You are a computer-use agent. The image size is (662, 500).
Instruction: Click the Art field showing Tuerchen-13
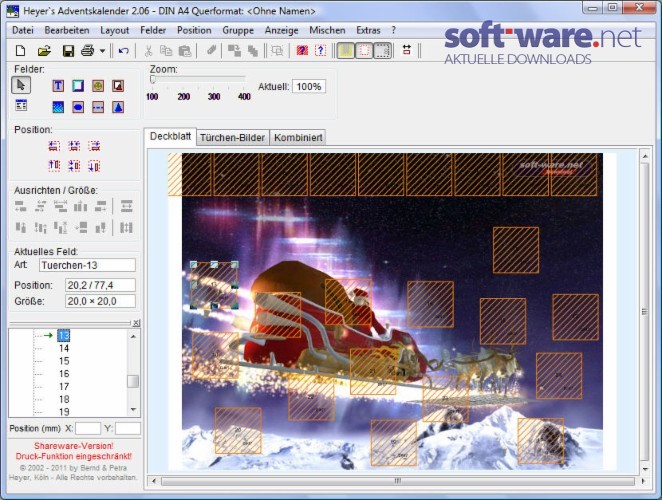(x=87, y=265)
